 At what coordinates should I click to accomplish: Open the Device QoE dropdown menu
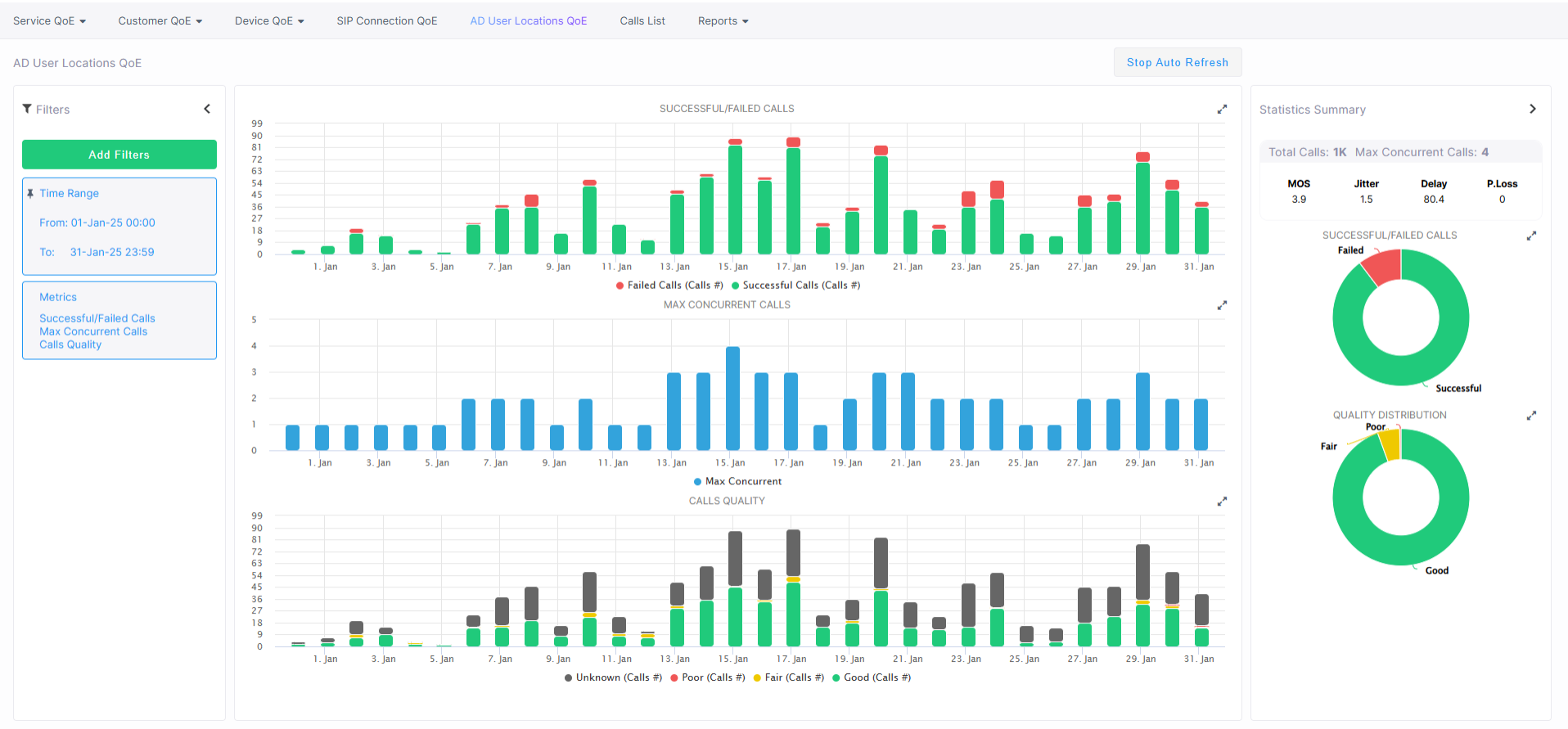point(269,21)
